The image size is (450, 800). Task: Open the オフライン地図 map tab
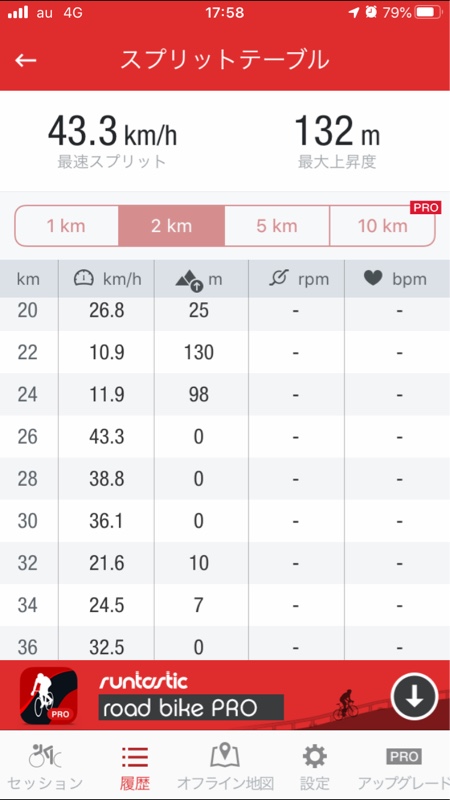click(225, 767)
